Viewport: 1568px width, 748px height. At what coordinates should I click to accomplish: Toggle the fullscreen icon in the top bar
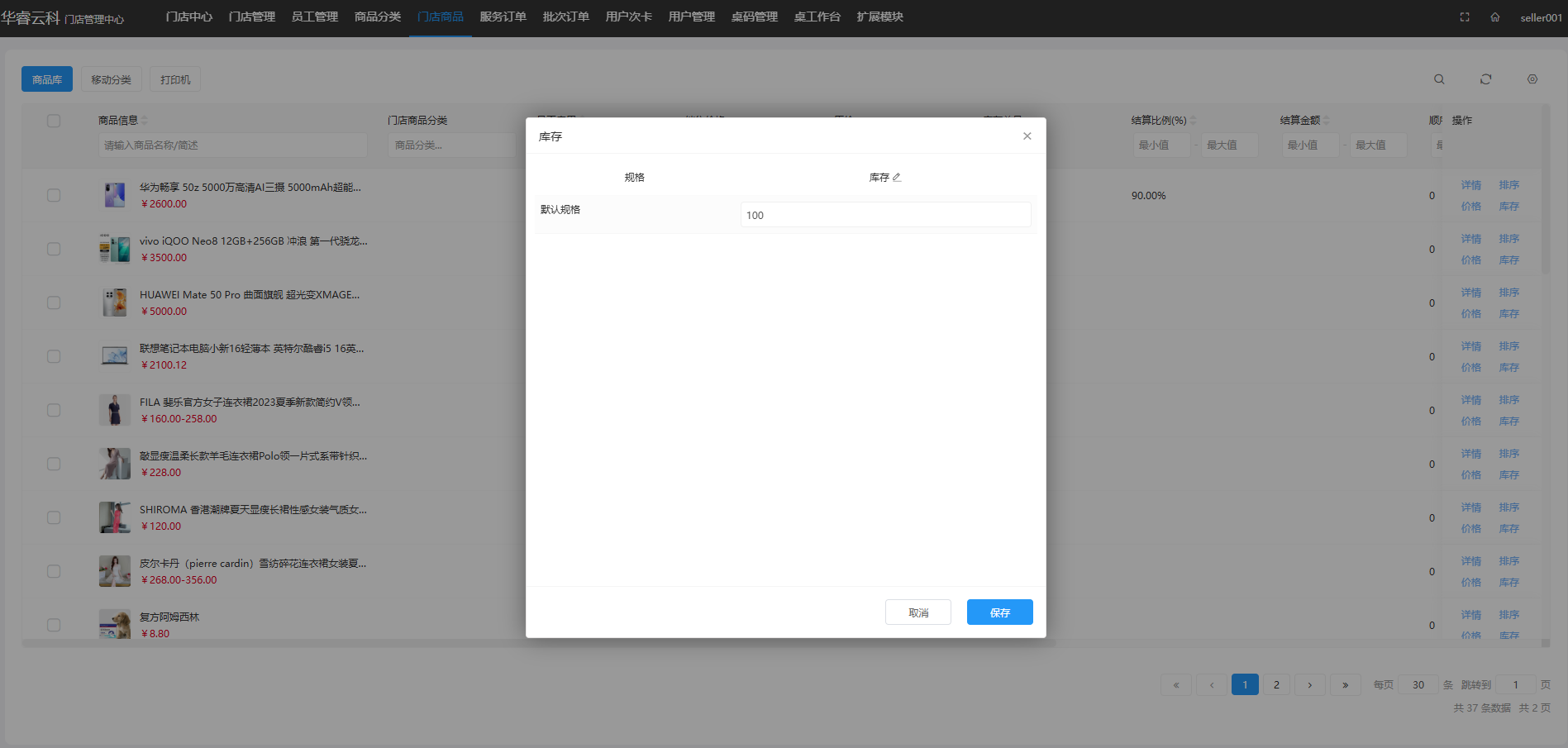[1465, 17]
